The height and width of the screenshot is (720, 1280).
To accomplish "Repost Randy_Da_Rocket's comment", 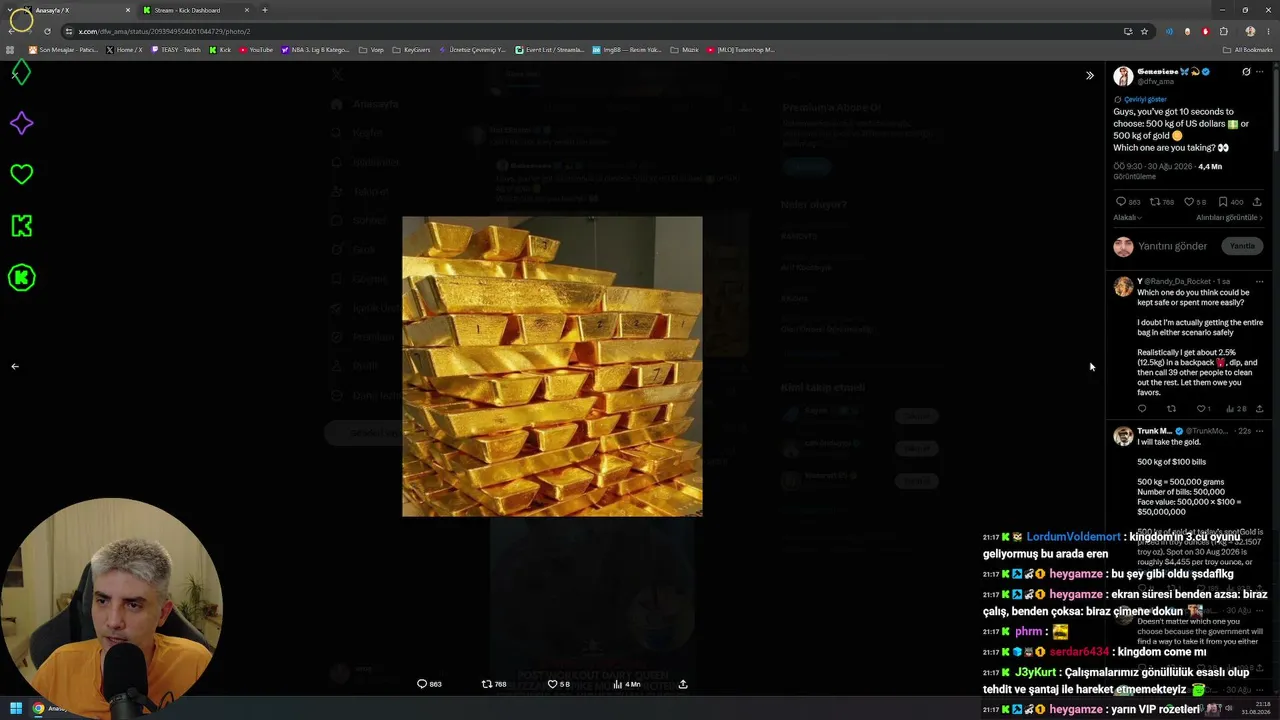I will [1172, 408].
